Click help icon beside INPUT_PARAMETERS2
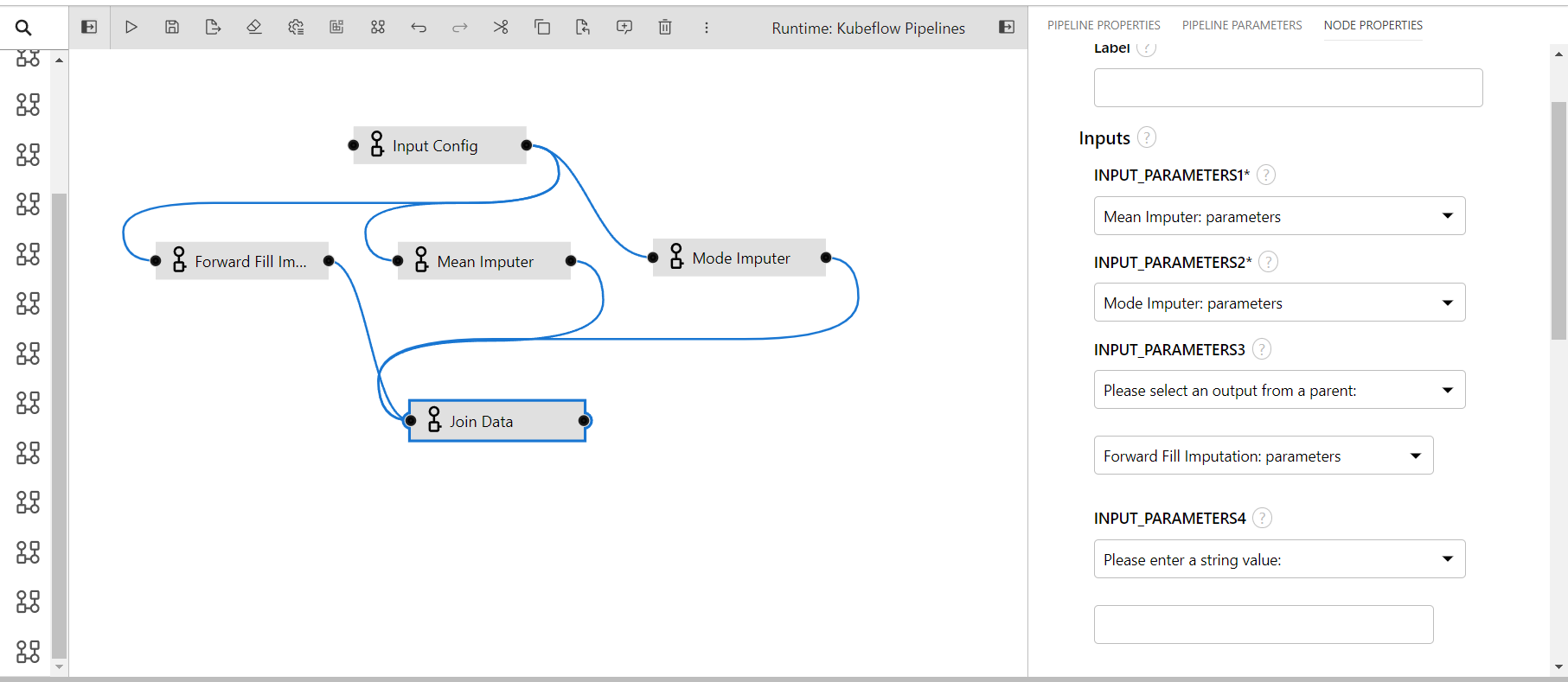The width and height of the screenshot is (1568, 682). [1268, 262]
